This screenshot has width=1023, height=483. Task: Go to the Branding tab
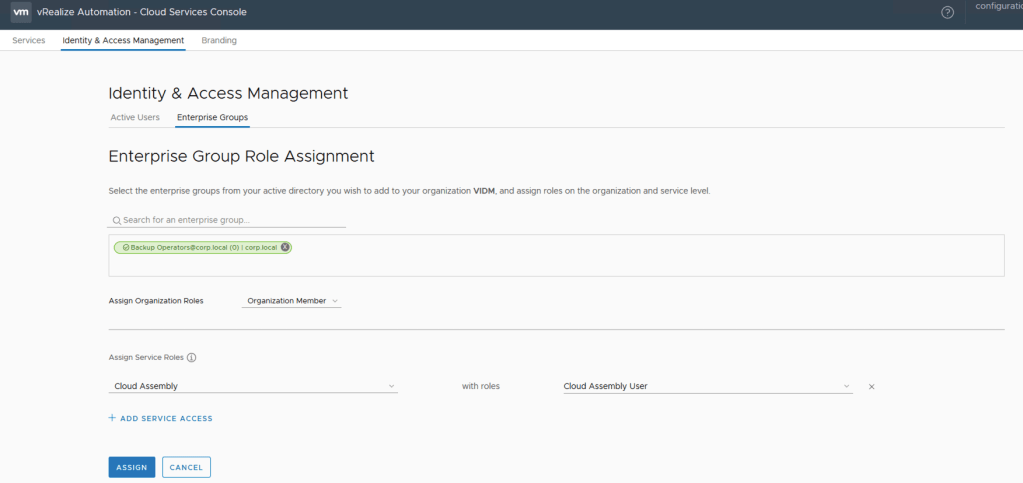[x=219, y=40]
